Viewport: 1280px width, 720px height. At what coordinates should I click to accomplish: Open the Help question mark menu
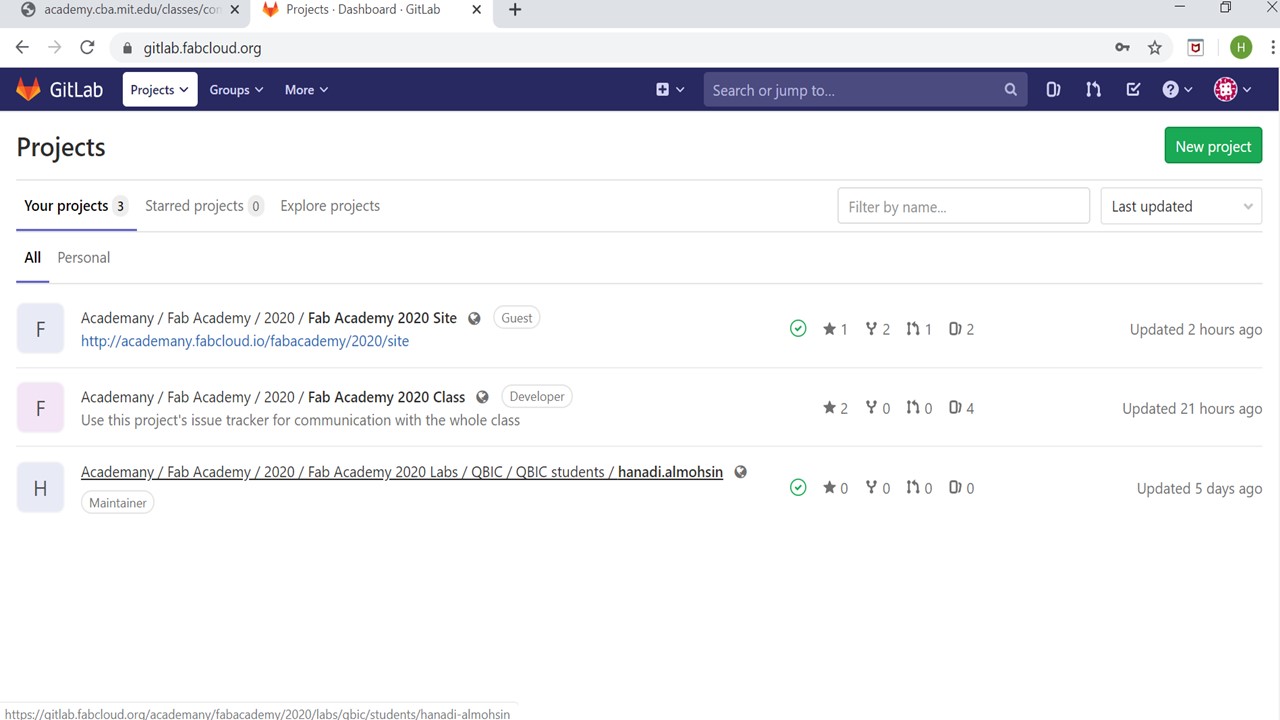(1177, 90)
